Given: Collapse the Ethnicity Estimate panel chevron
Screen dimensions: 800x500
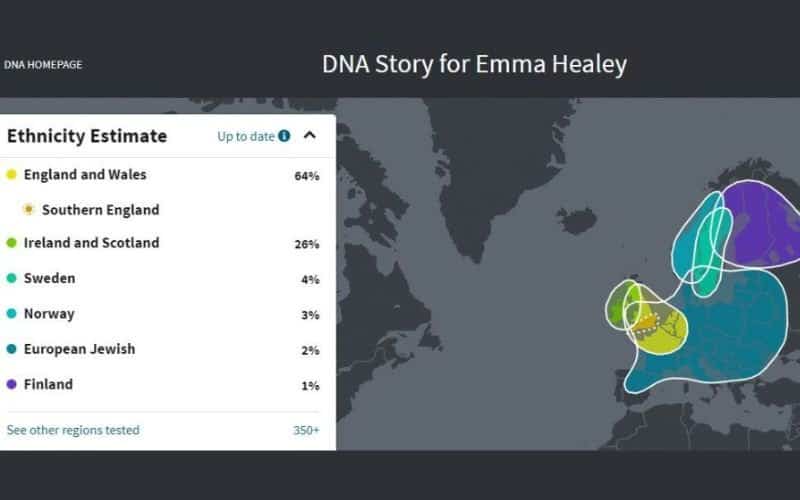Looking at the screenshot, I should click(309, 135).
